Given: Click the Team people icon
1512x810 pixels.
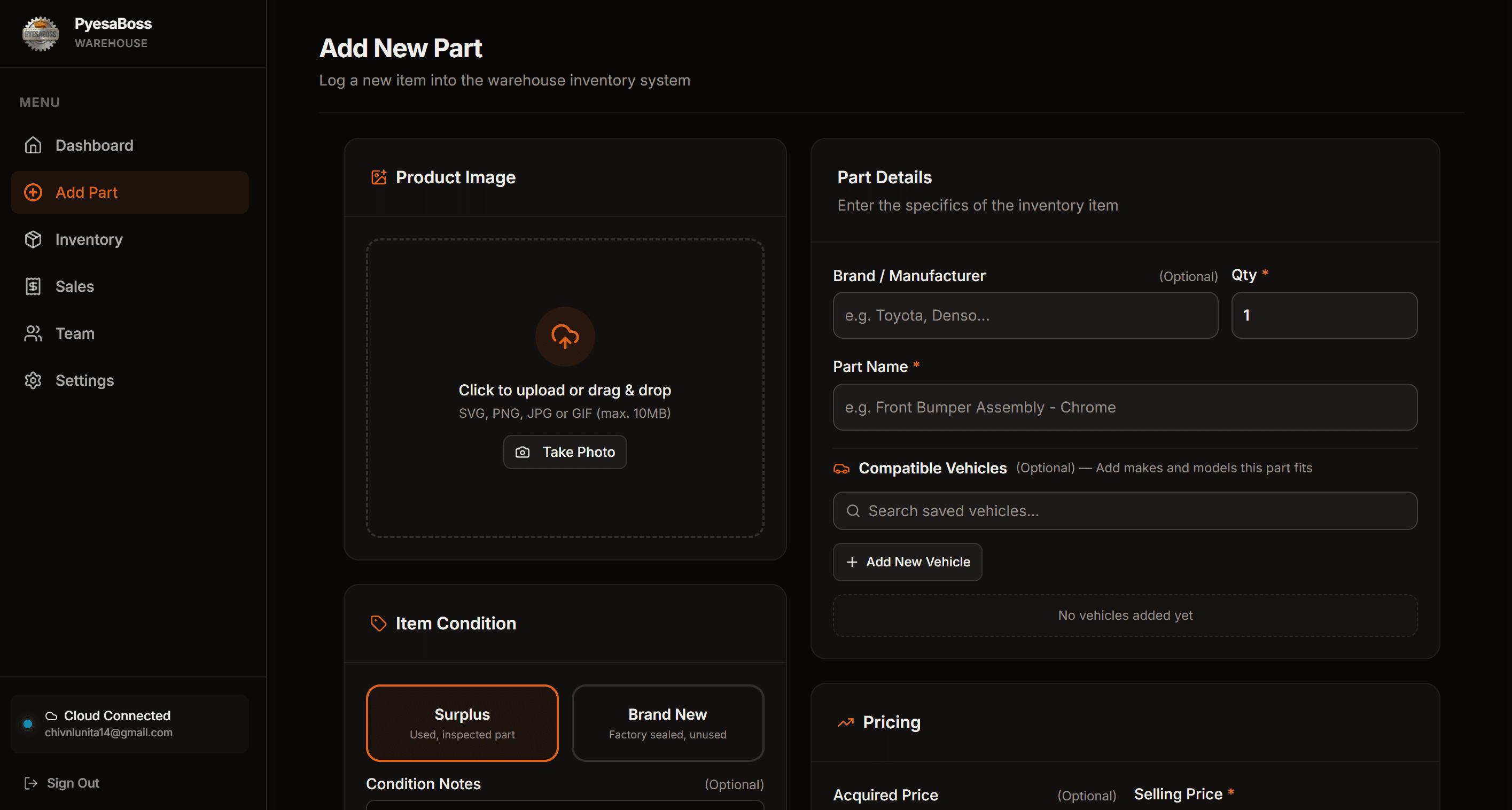Looking at the screenshot, I should click(33, 333).
